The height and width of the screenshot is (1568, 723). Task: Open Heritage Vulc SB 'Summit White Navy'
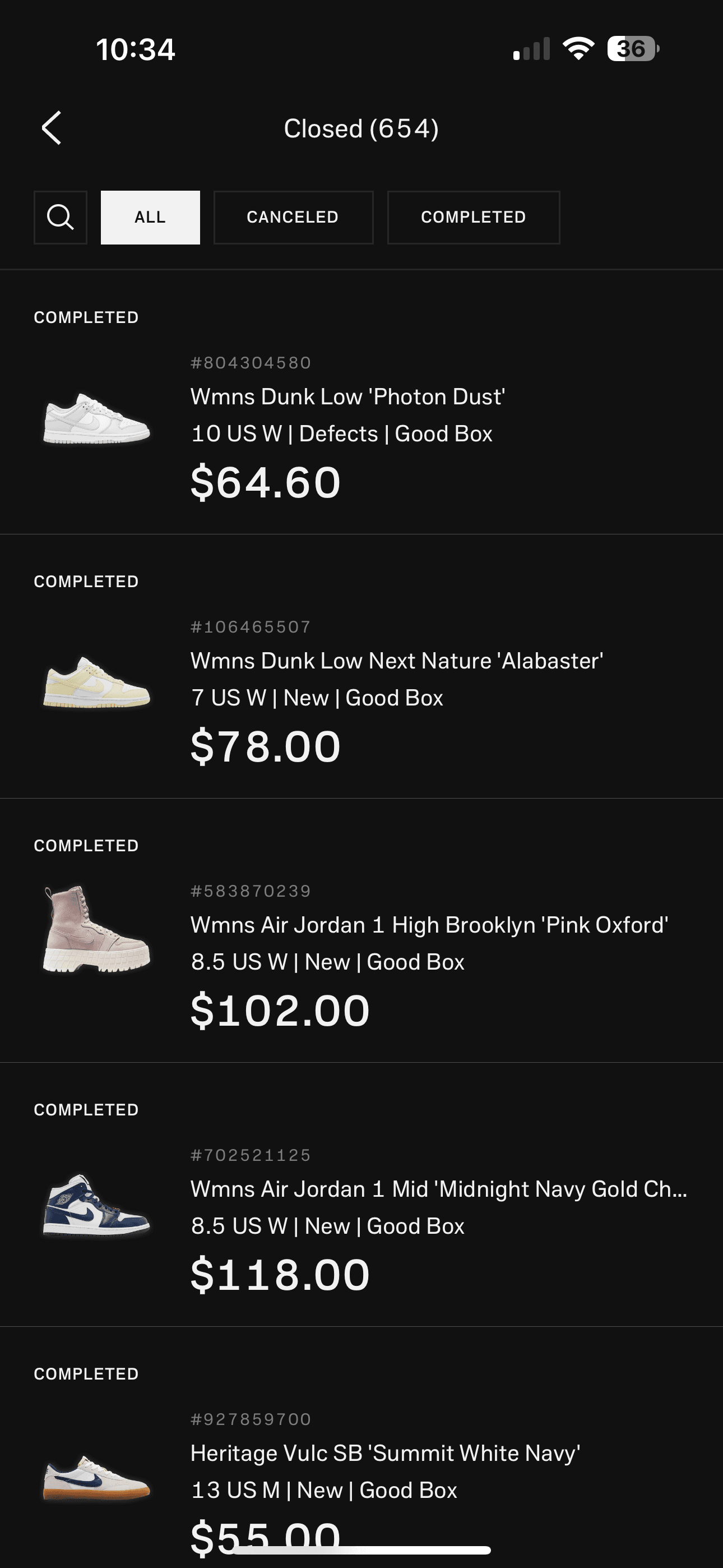click(x=385, y=1454)
